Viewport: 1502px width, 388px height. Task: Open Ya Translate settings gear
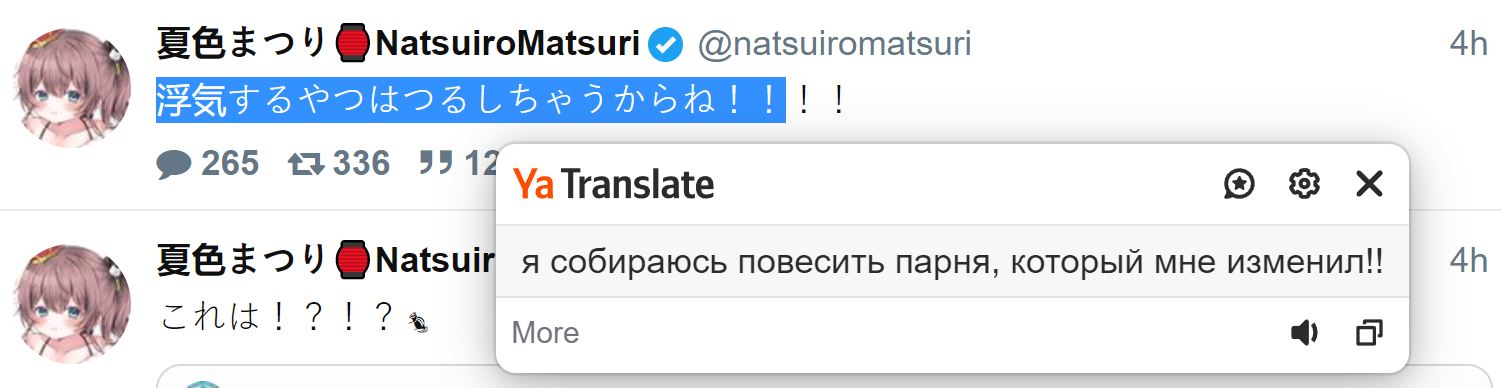1304,184
